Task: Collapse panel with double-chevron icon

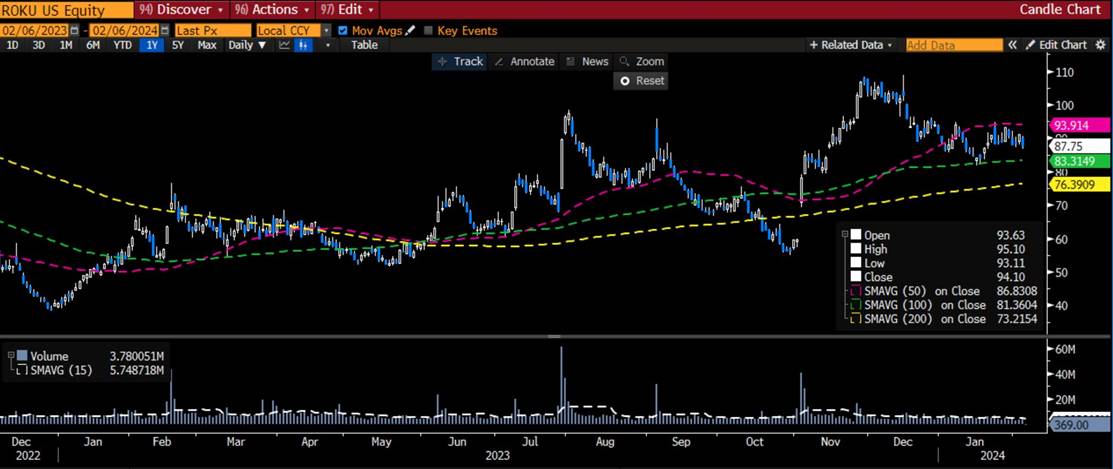Action: (x=1012, y=45)
